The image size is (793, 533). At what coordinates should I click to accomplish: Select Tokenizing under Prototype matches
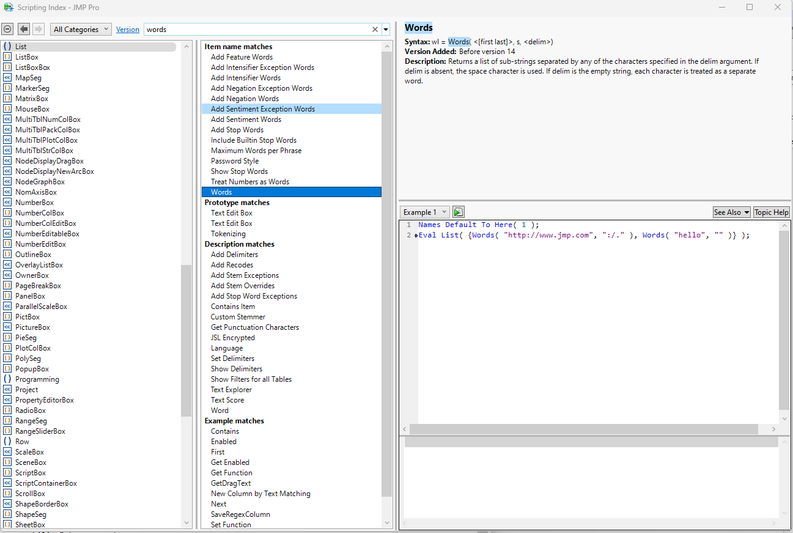[230, 234]
